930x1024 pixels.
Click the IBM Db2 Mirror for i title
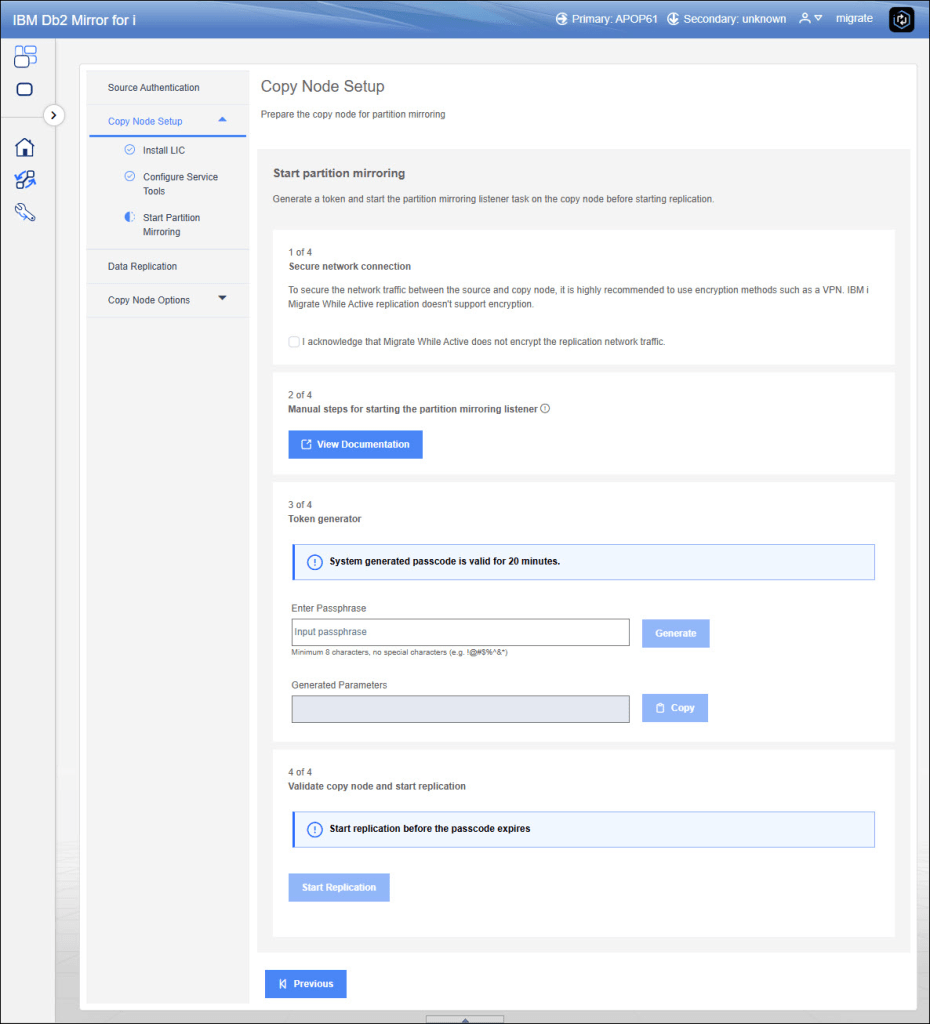(x=74, y=20)
